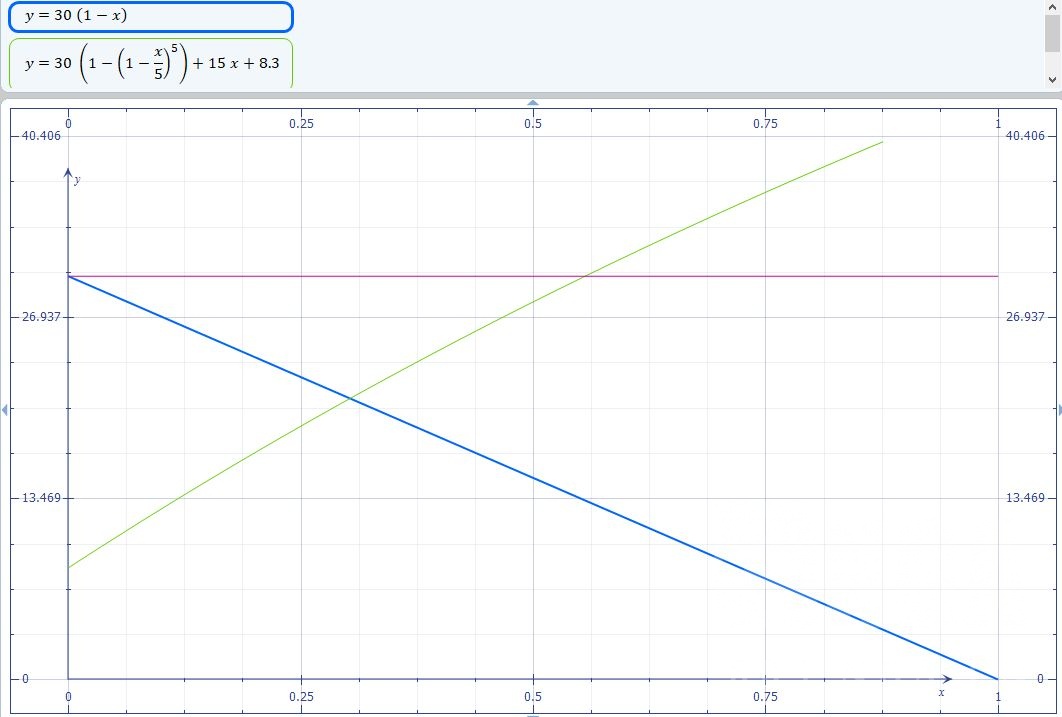Screen dimensions: 1062x717
Task: Click the 0.75 label on the upper axis
Action: pyautogui.click(x=765, y=124)
